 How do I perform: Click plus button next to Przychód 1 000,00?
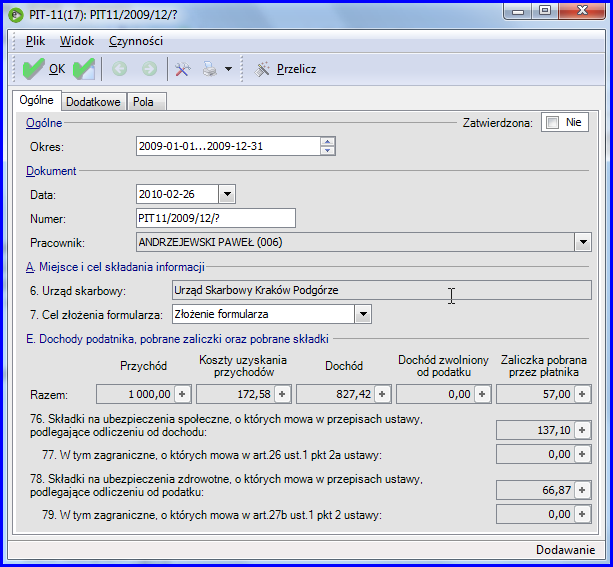182,394
